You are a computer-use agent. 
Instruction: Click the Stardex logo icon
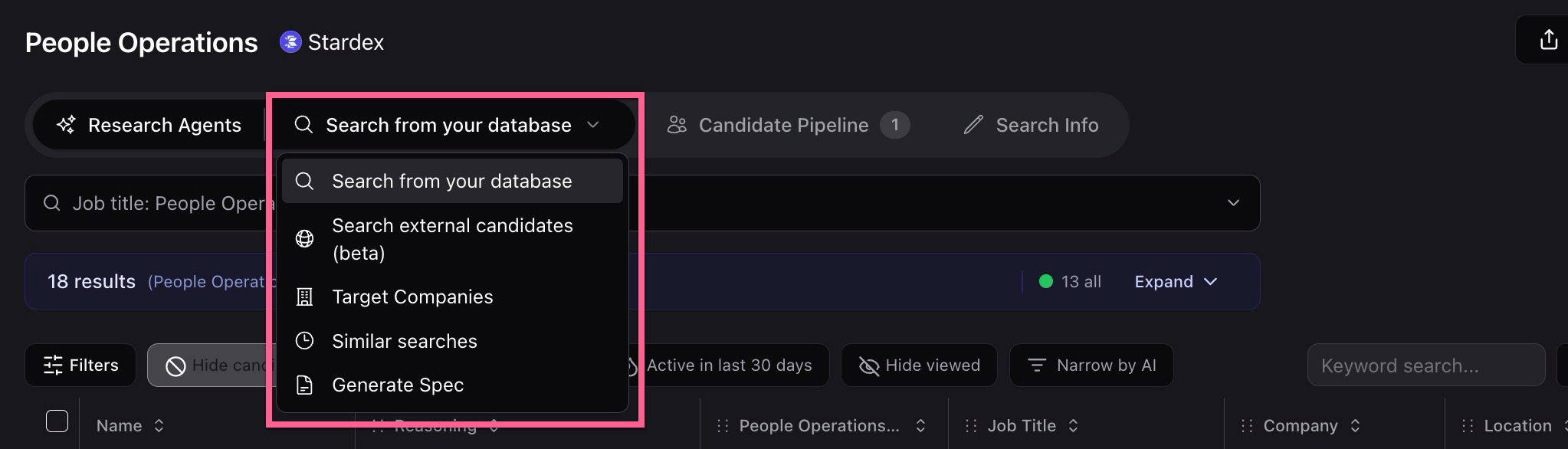pos(290,41)
